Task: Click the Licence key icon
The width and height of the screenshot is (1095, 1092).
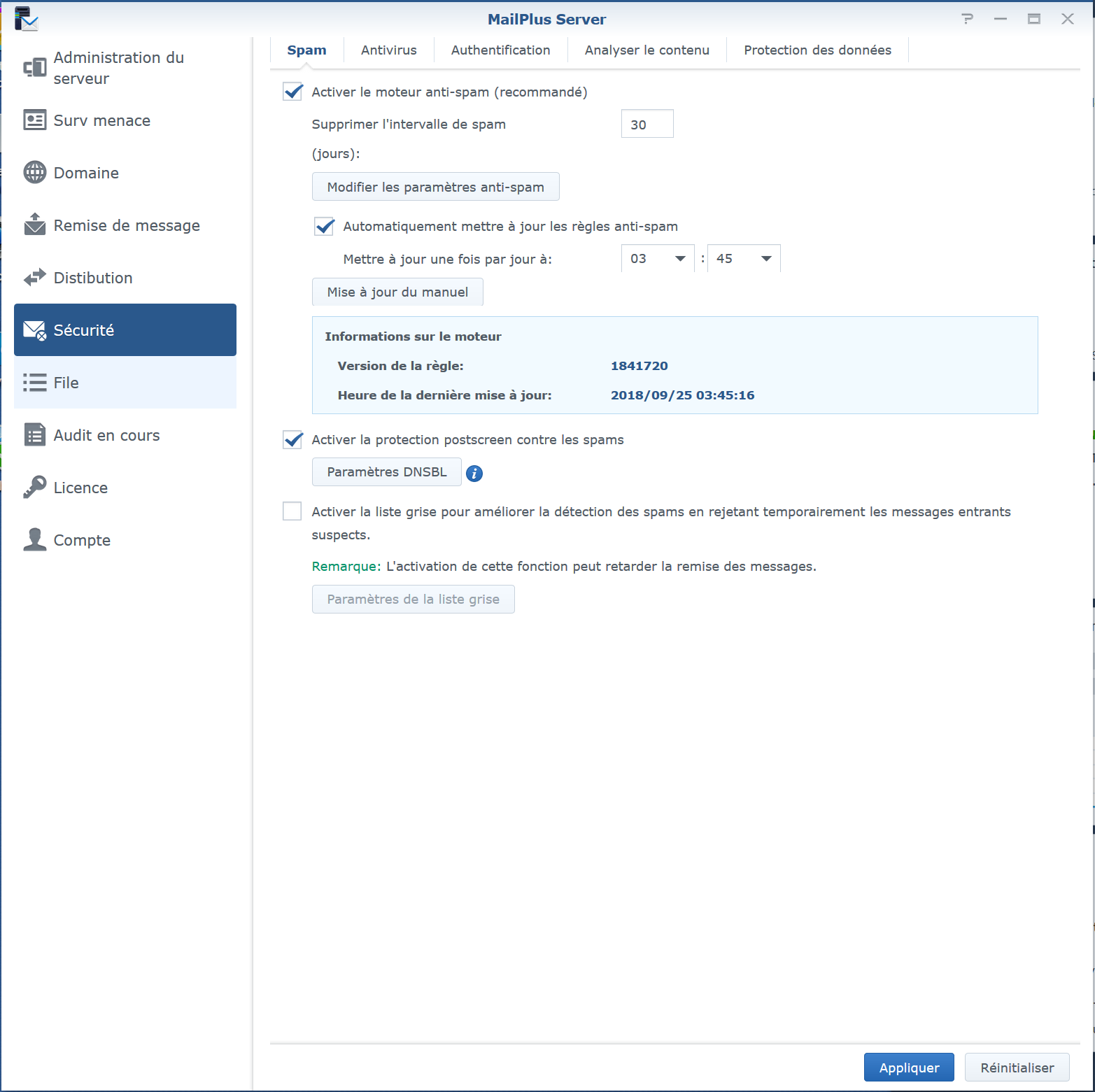Action: (x=34, y=488)
